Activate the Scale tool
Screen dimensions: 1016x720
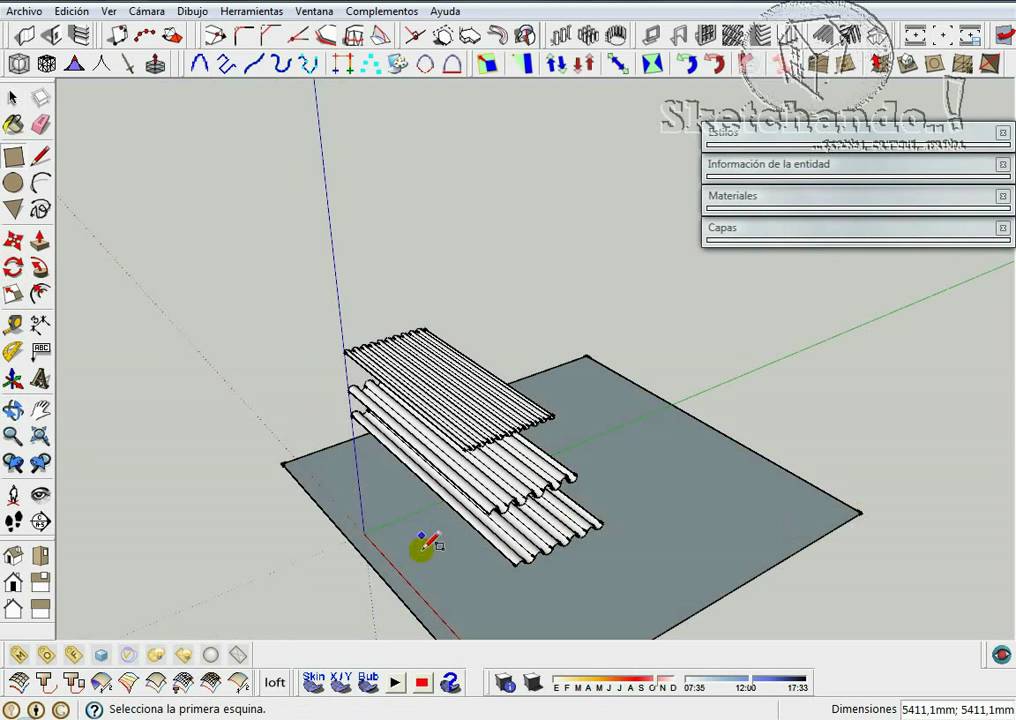tap(13, 293)
